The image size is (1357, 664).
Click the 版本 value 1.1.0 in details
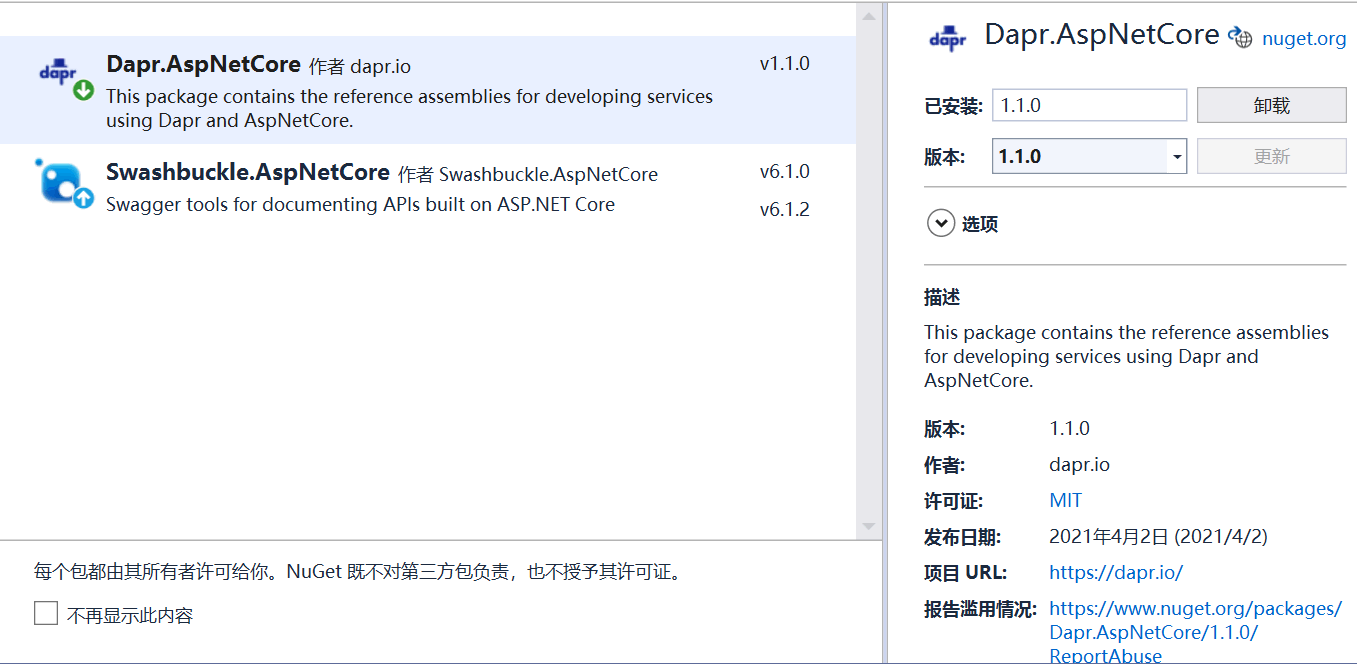click(x=1069, y=428)
